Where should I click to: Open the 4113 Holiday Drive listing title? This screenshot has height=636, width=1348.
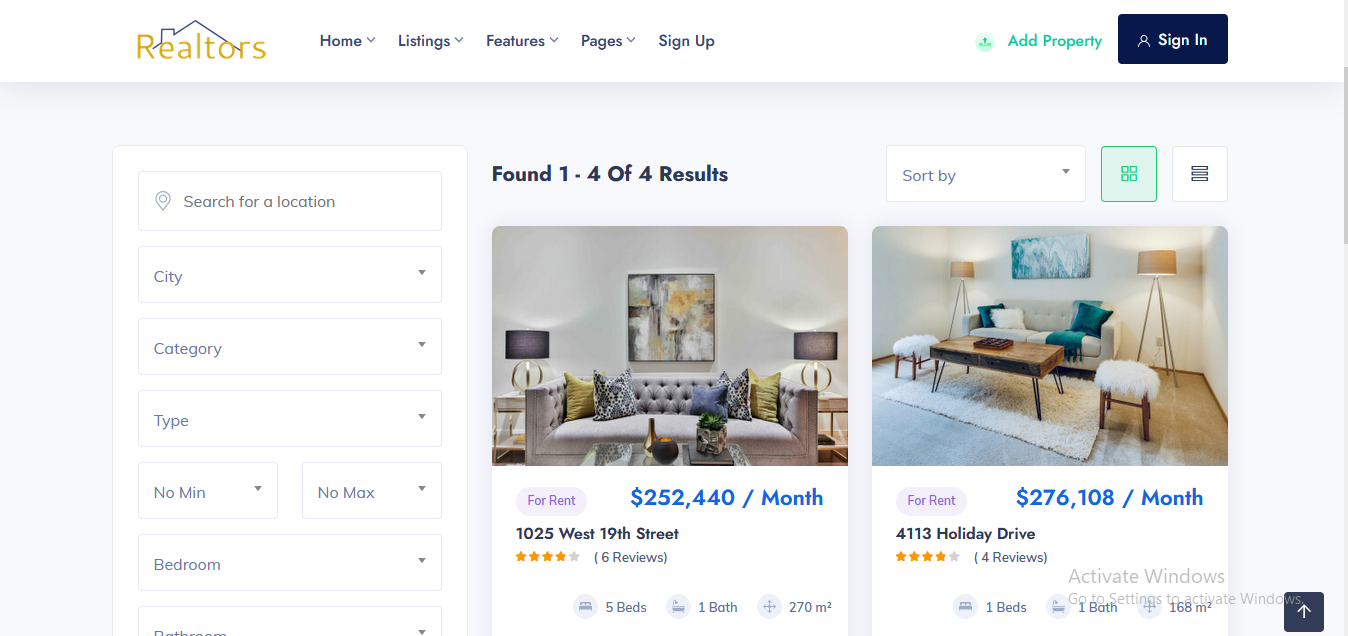tap(966, 534)
